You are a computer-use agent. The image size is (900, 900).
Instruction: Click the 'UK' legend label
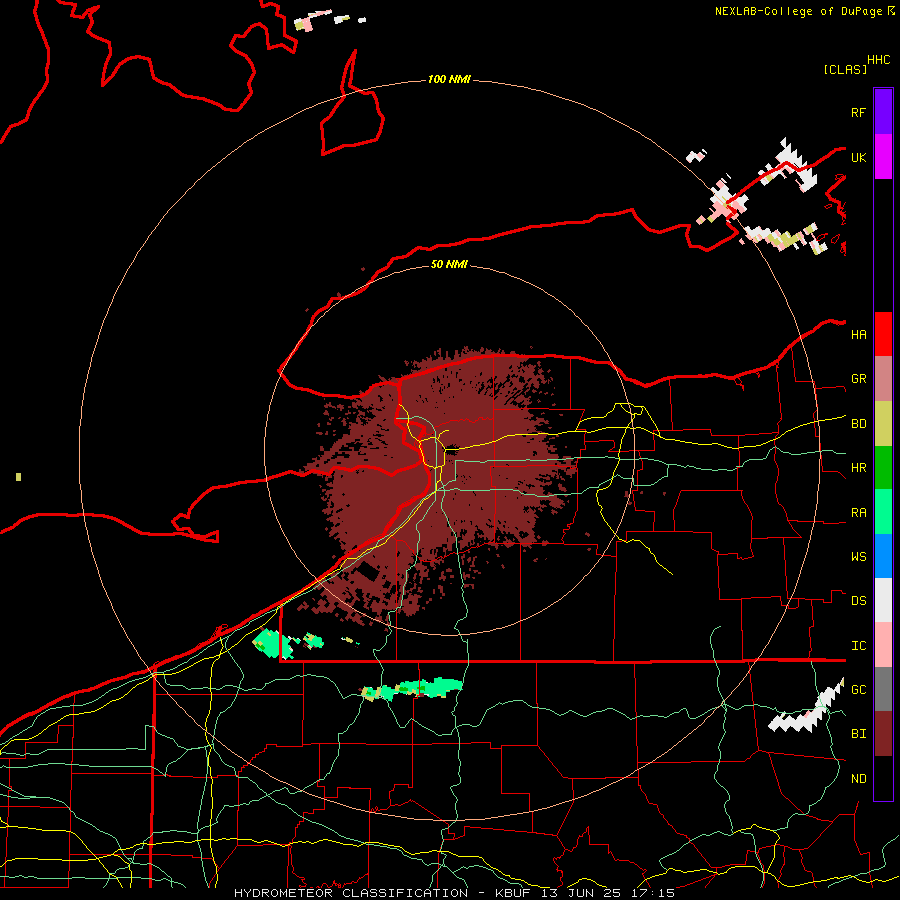pos(858,157)
